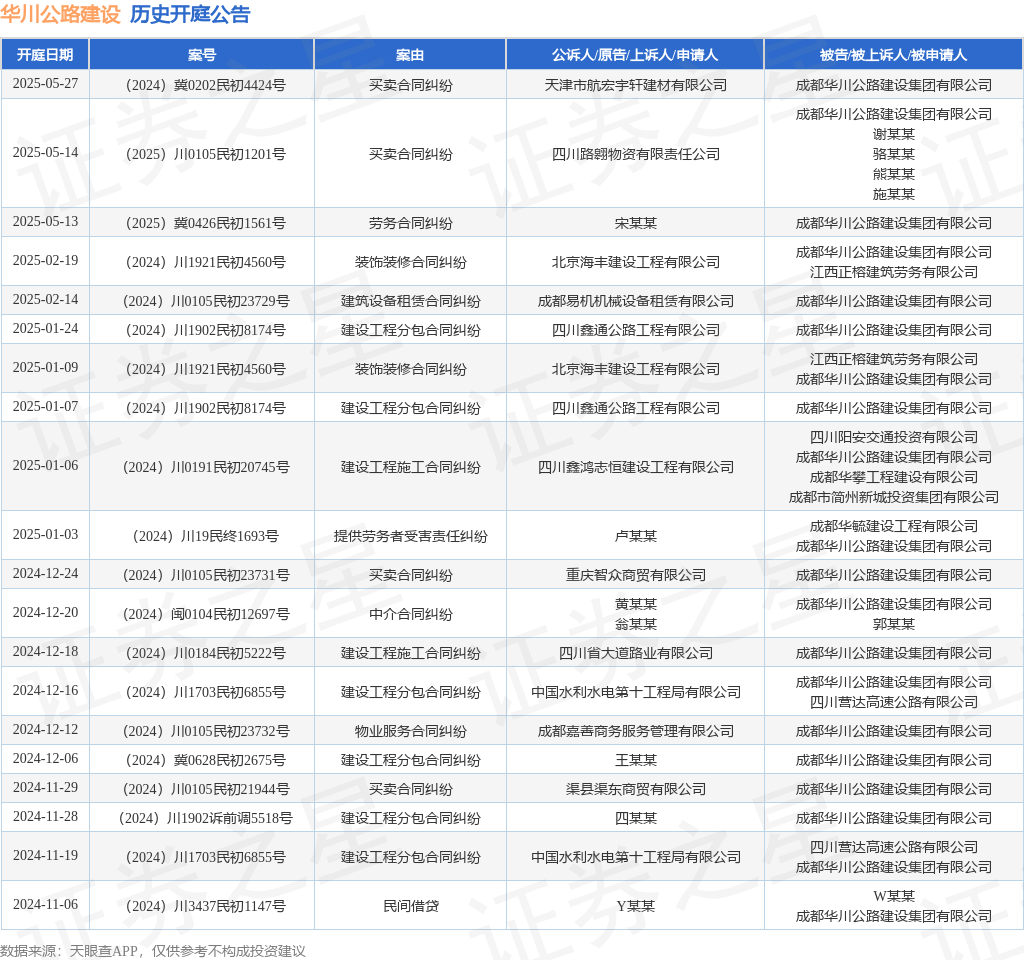Click the 建筑设备租赁合同纠纷 case cause
This screenshot has width=1024, height=960.
[x=410, y=301]
